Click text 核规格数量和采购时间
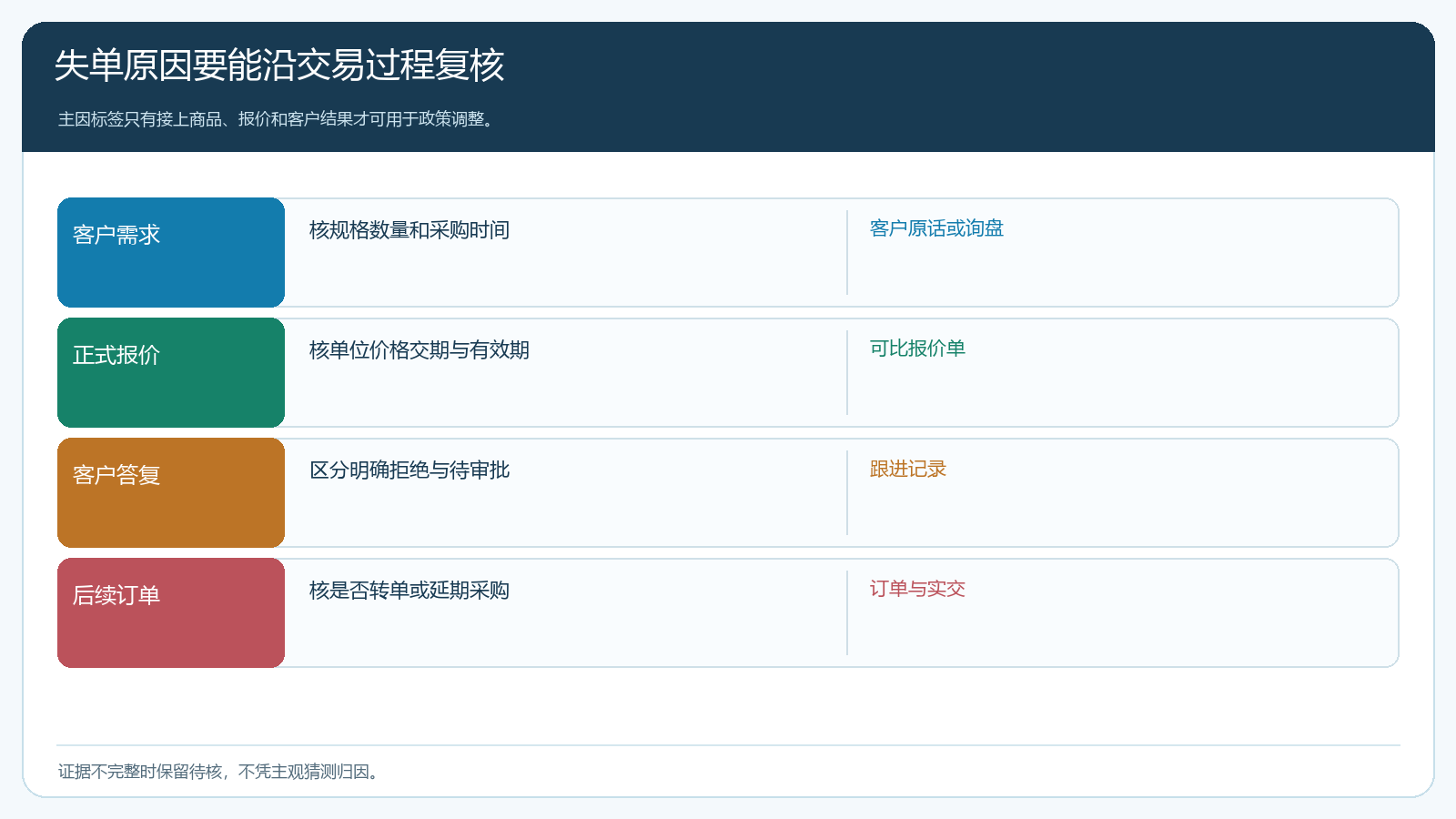 [409, 230]
